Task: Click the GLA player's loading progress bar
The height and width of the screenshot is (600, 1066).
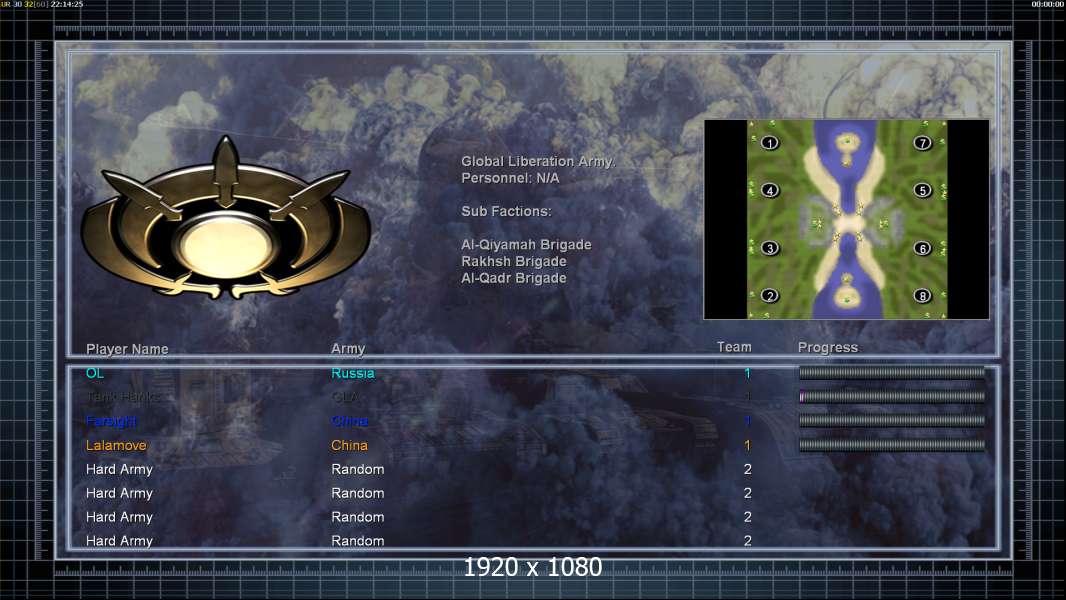Action: (892, 396)
